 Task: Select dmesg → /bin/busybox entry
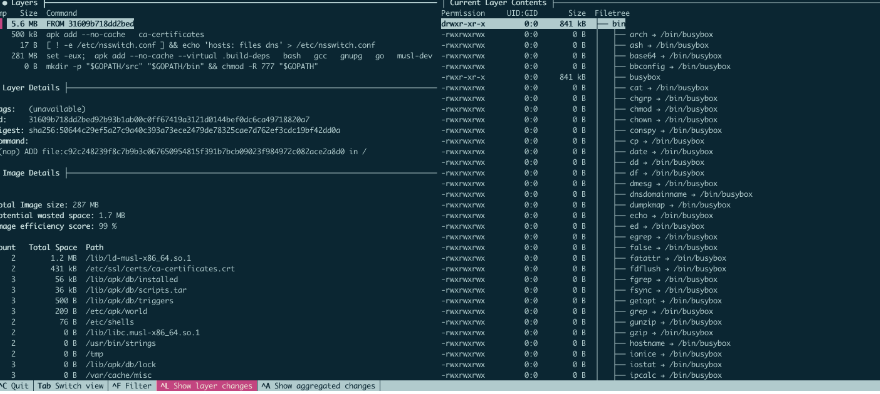[673, 184]
